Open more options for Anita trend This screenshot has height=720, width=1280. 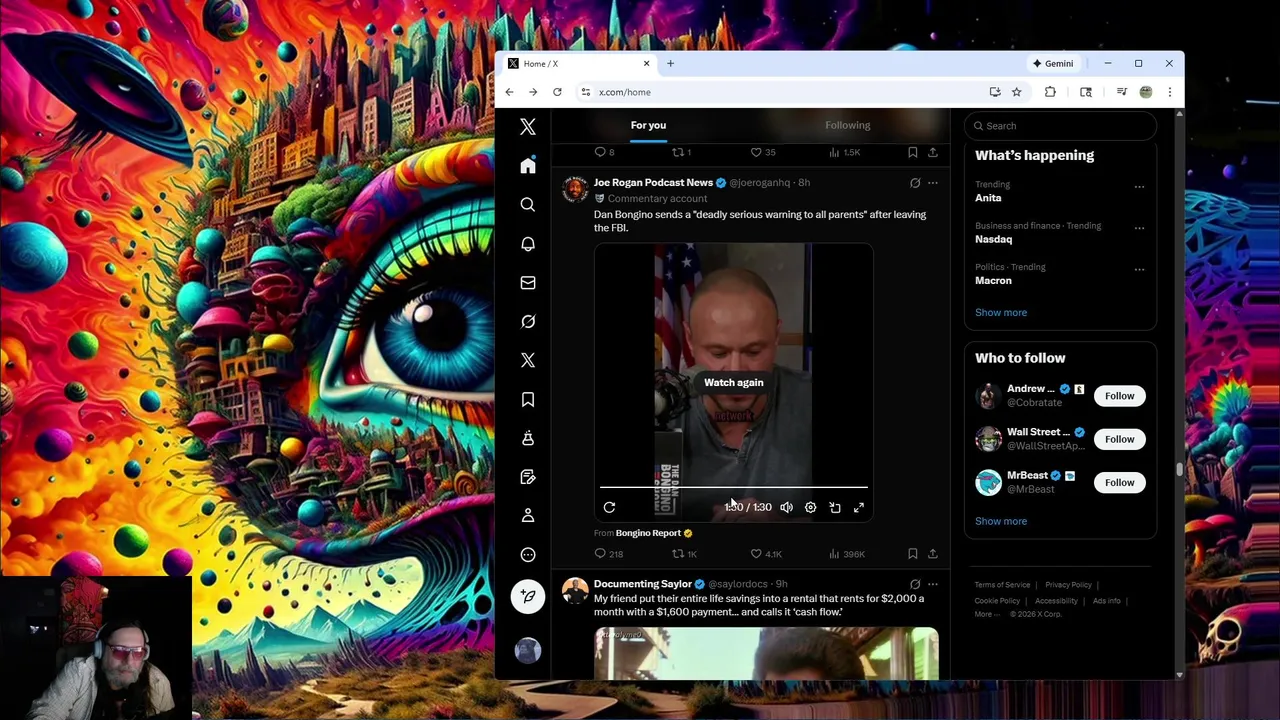click(1139, 187)
